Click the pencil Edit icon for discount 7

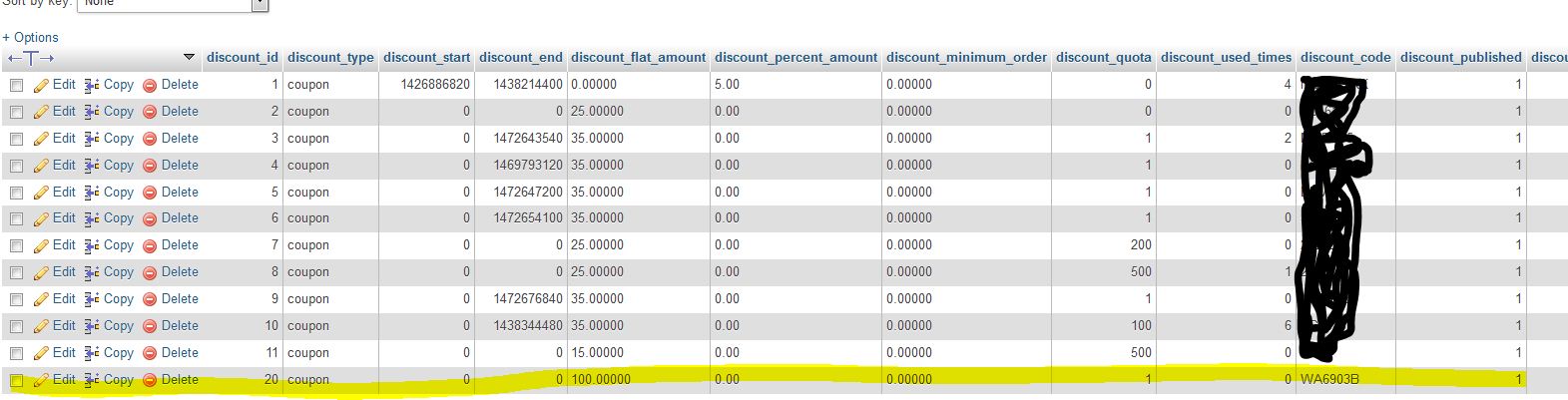click(41, 246)
